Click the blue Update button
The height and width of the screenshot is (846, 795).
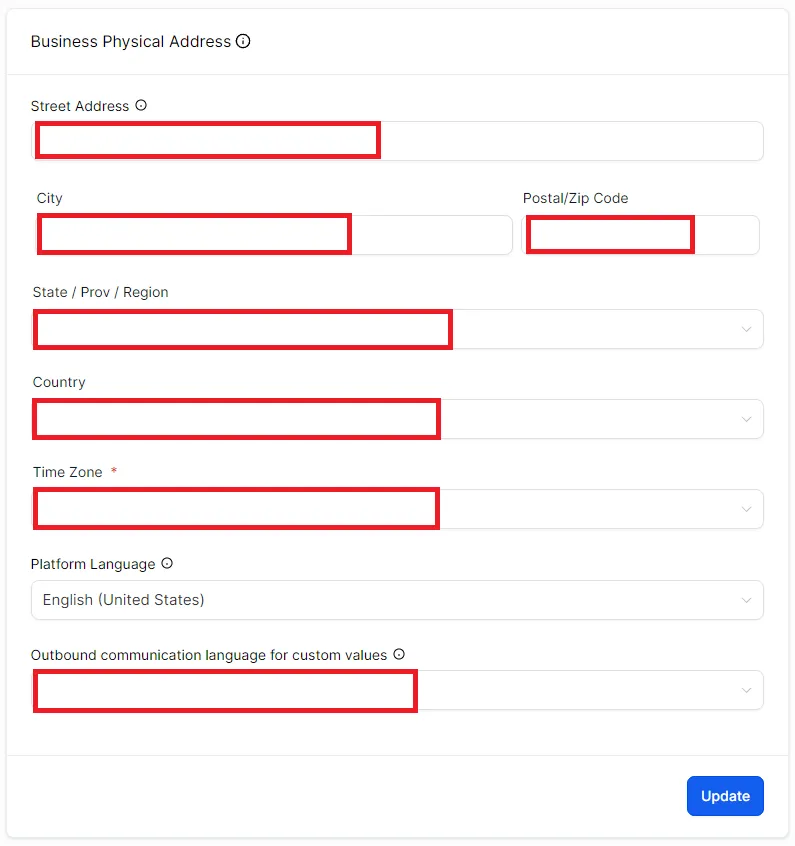[725, 796]
